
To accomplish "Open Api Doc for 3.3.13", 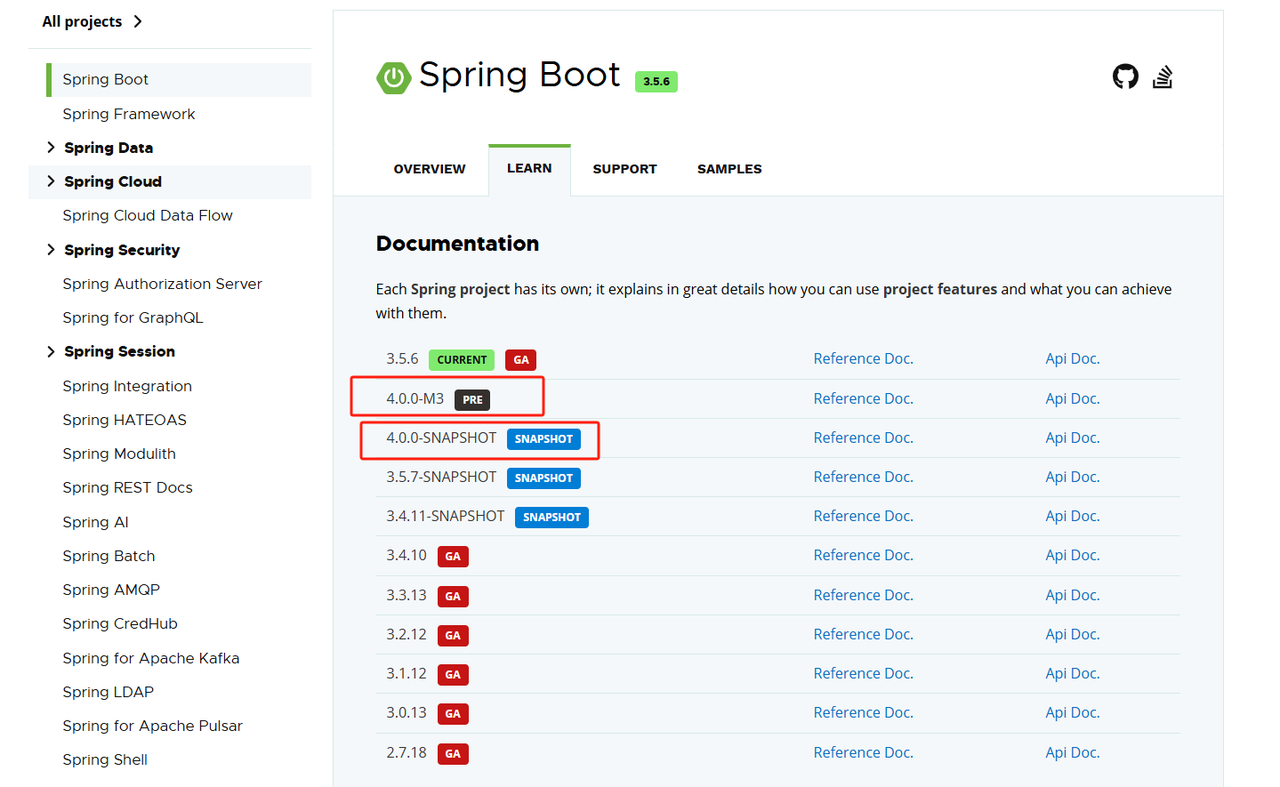I will coord(1072,594).
